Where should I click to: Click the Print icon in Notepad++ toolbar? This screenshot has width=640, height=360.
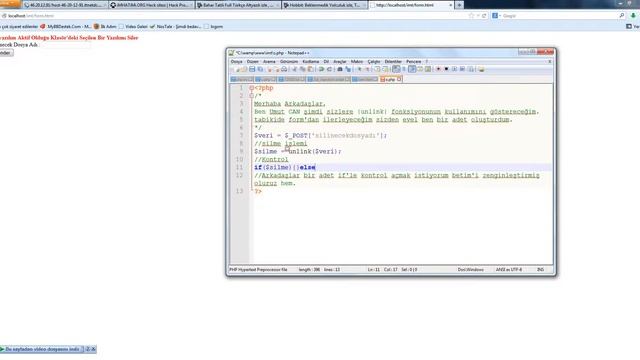284,69
